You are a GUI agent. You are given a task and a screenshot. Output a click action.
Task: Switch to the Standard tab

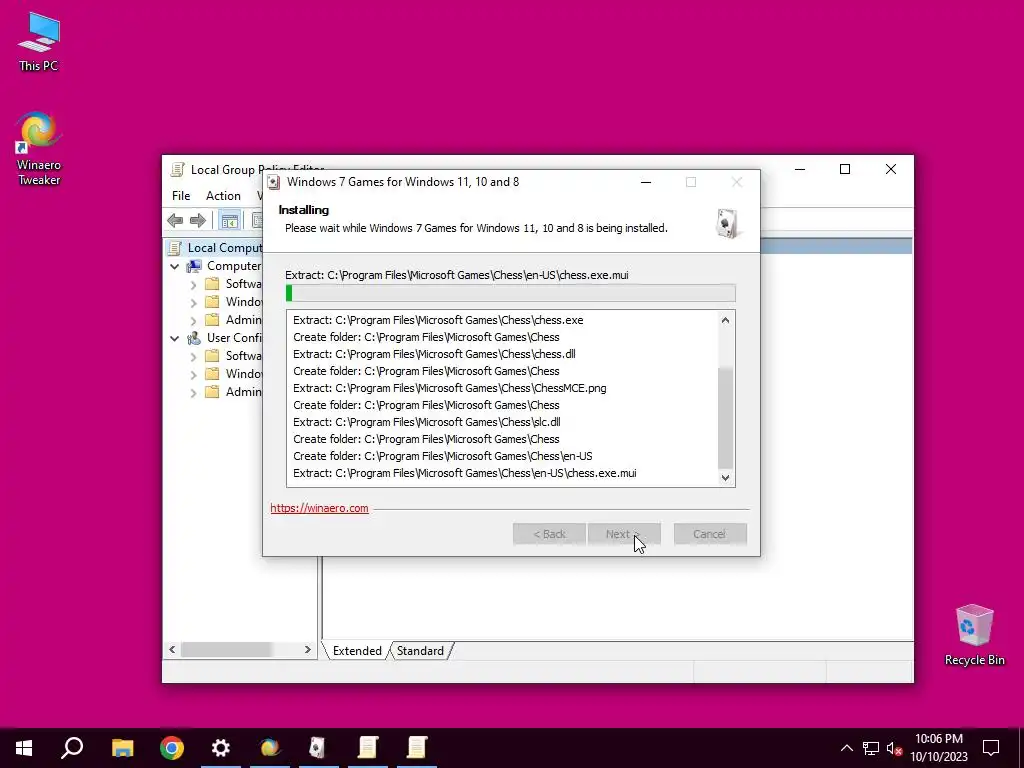[x=420, y=651]
